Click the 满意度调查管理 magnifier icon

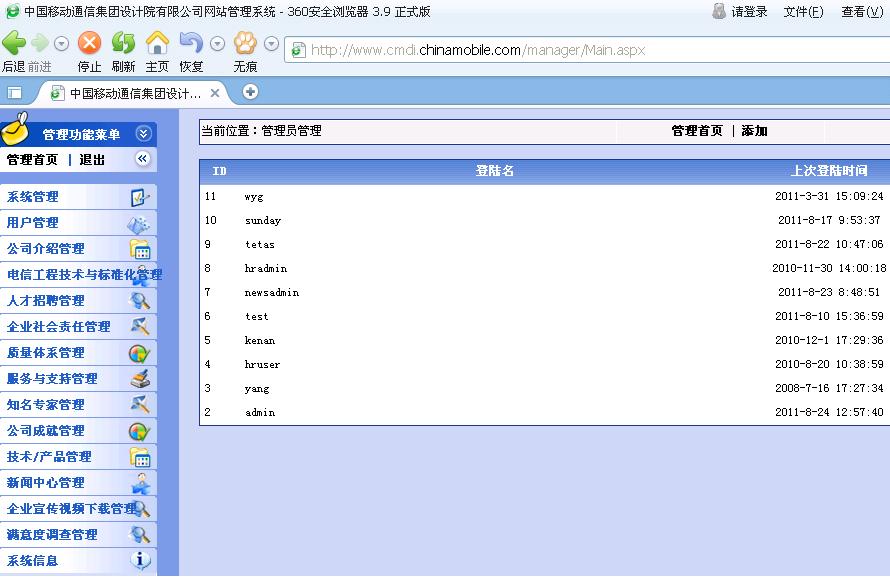pos(140,535)
